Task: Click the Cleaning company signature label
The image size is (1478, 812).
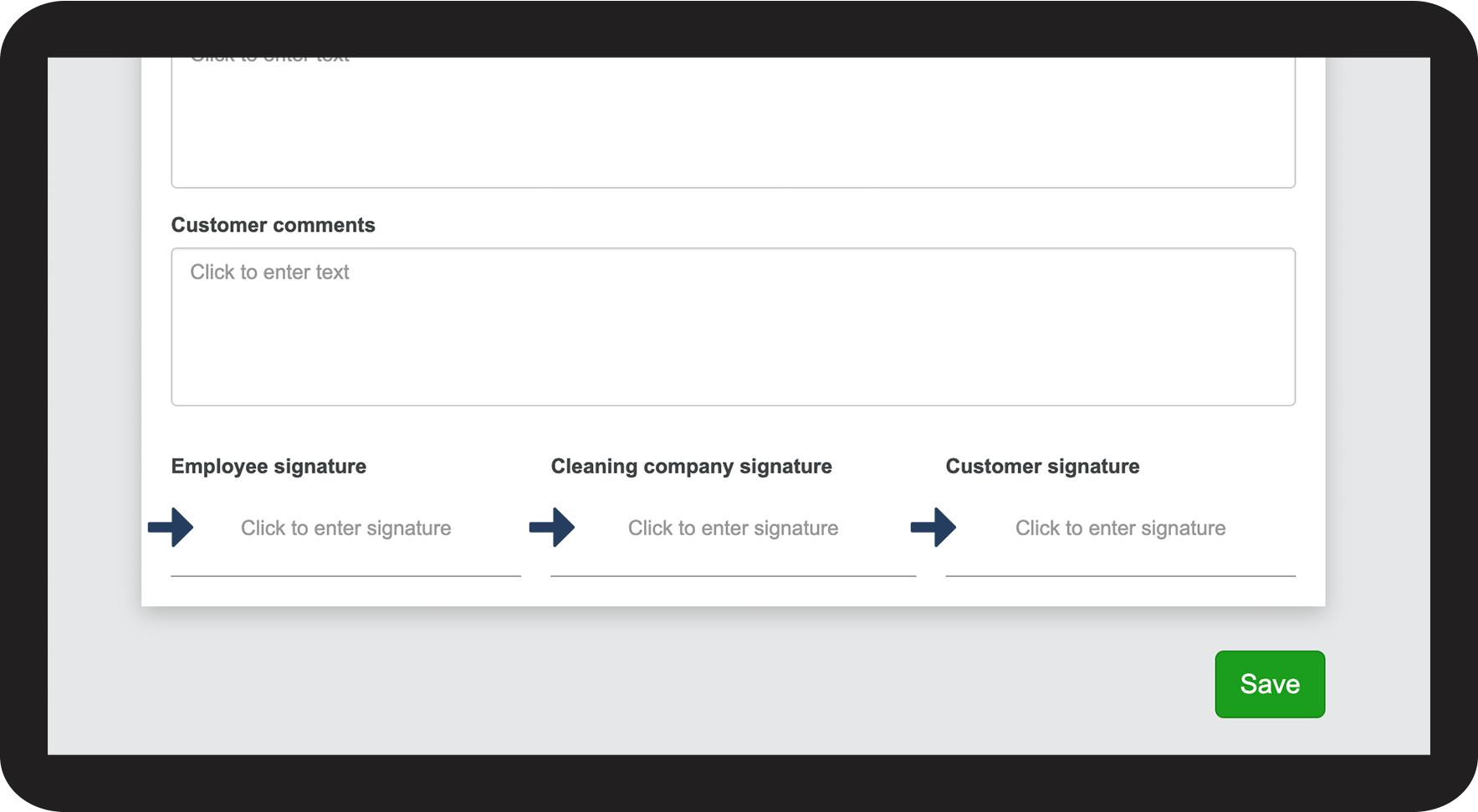Action: [x=691, y=467]
